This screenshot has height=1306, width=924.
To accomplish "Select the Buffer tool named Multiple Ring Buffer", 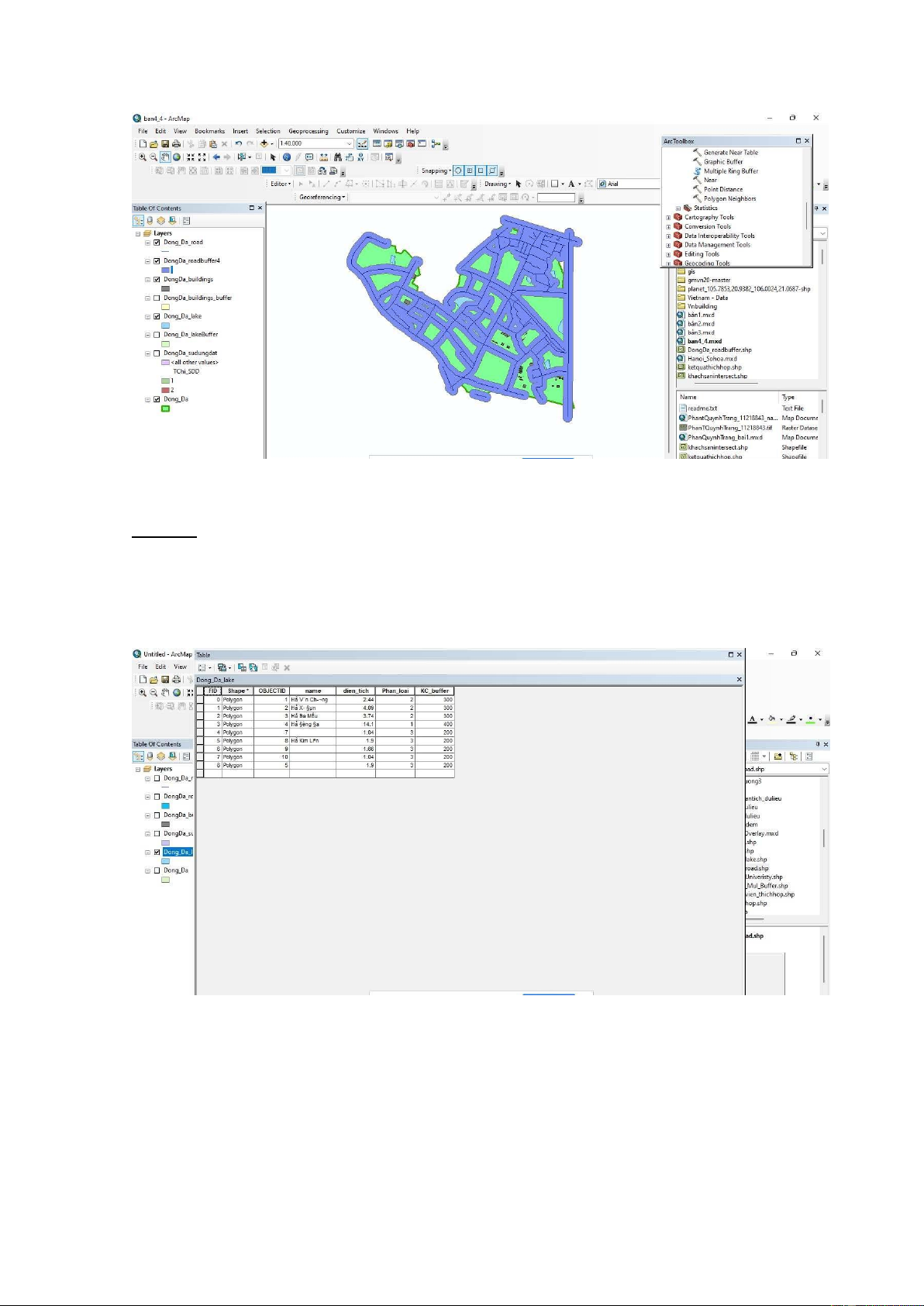I will tap(730, 171).
